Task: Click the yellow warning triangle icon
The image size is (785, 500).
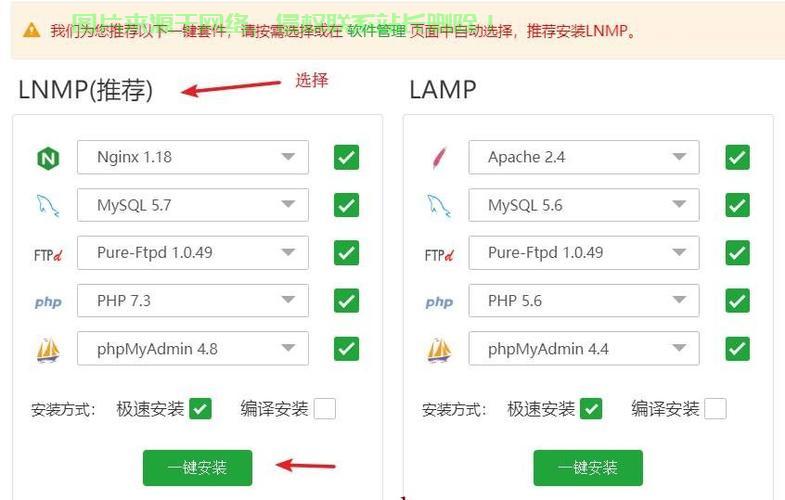Action: point(32,30)
